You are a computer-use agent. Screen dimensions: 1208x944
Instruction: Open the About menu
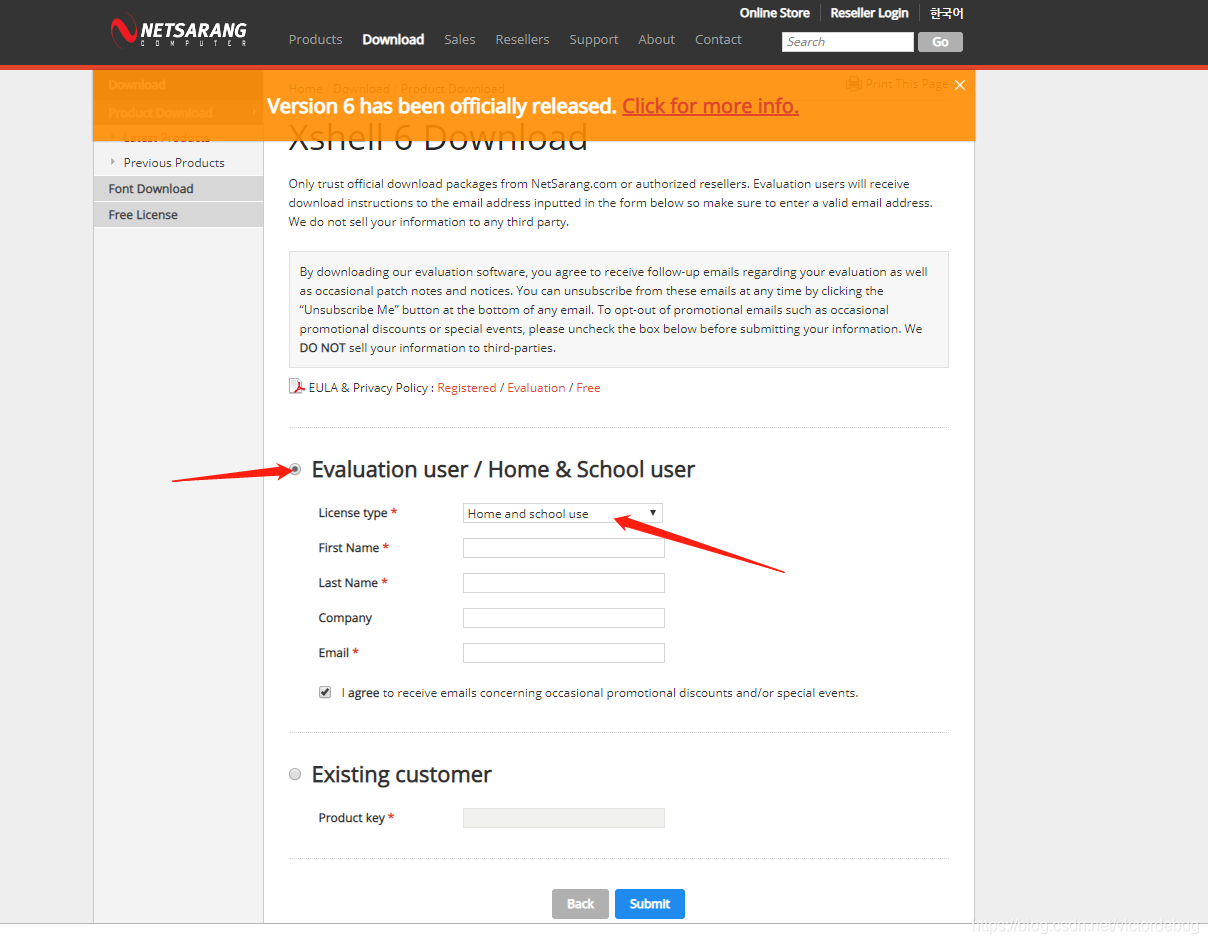(656, 40)
